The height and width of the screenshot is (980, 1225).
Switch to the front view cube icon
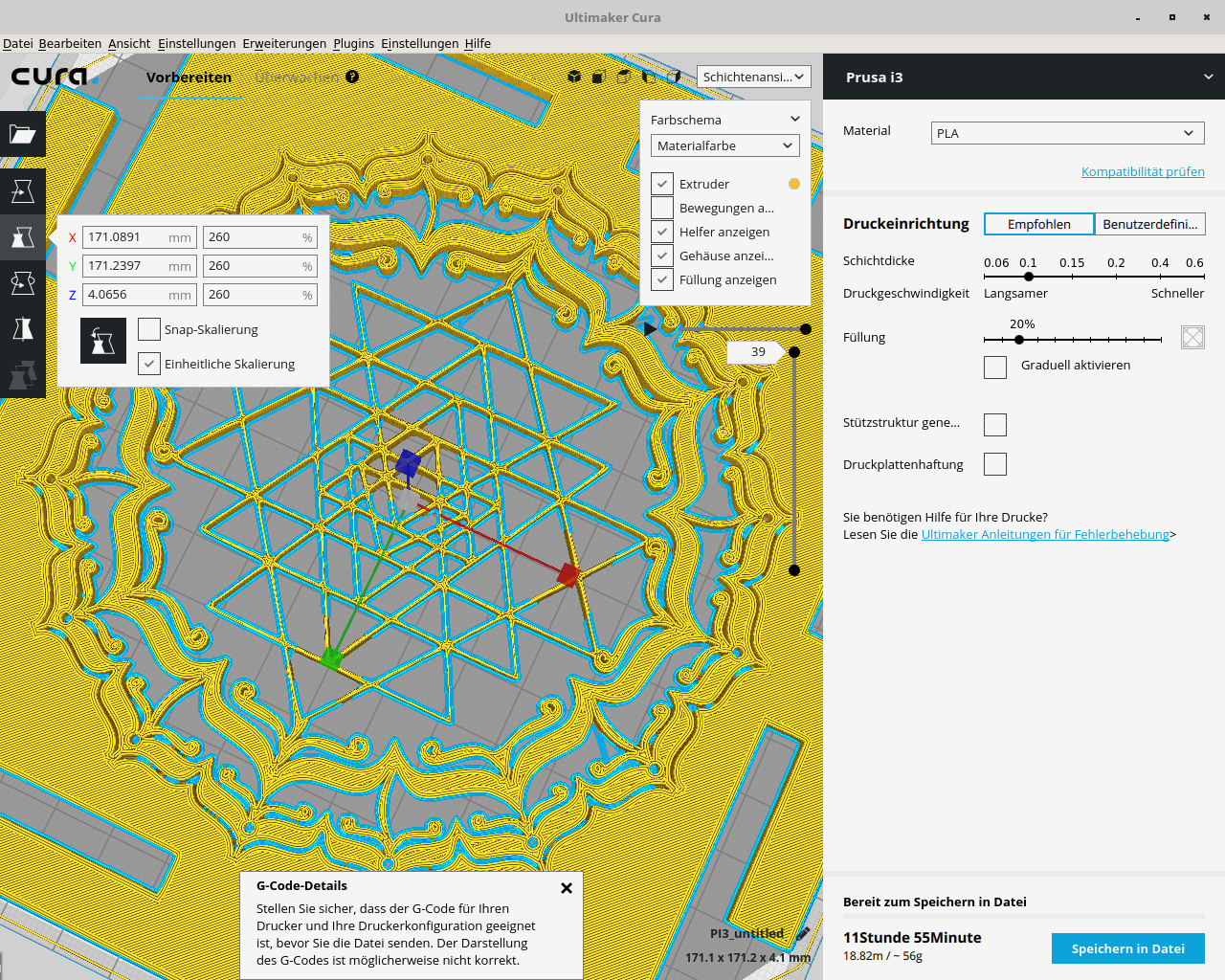599,77
